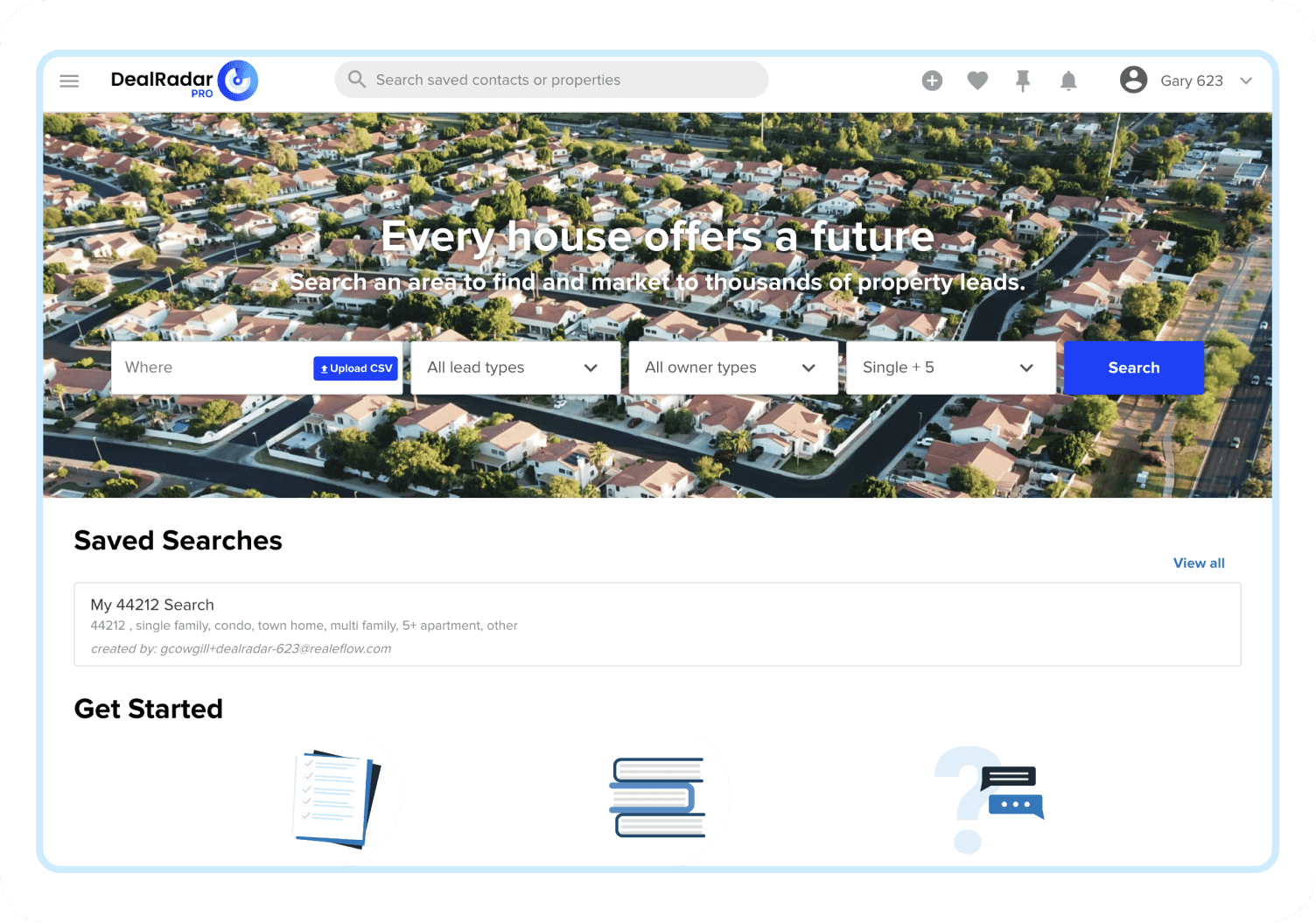The height and width of the screenshot is (923, 1316).
Task: Click the stacked books Get Started icon
Action: point(658,797)
